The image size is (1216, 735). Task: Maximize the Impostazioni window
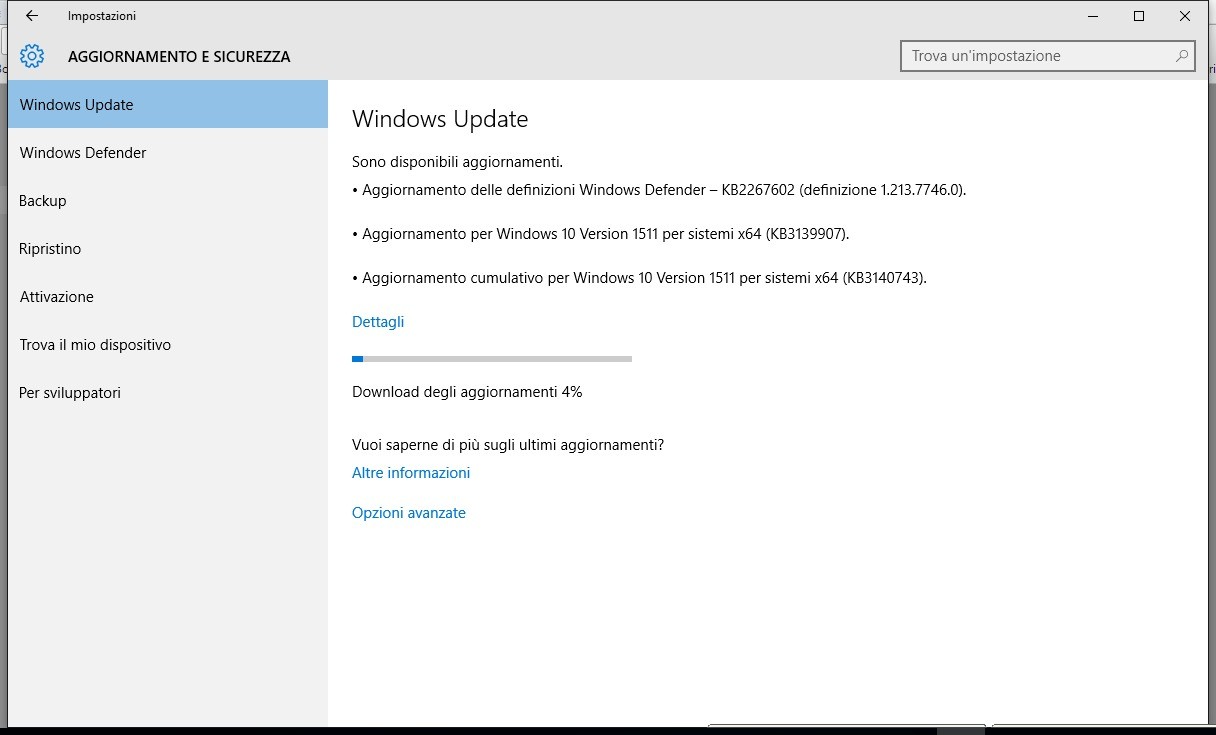pyautogui.click(x=1139, y=16)
